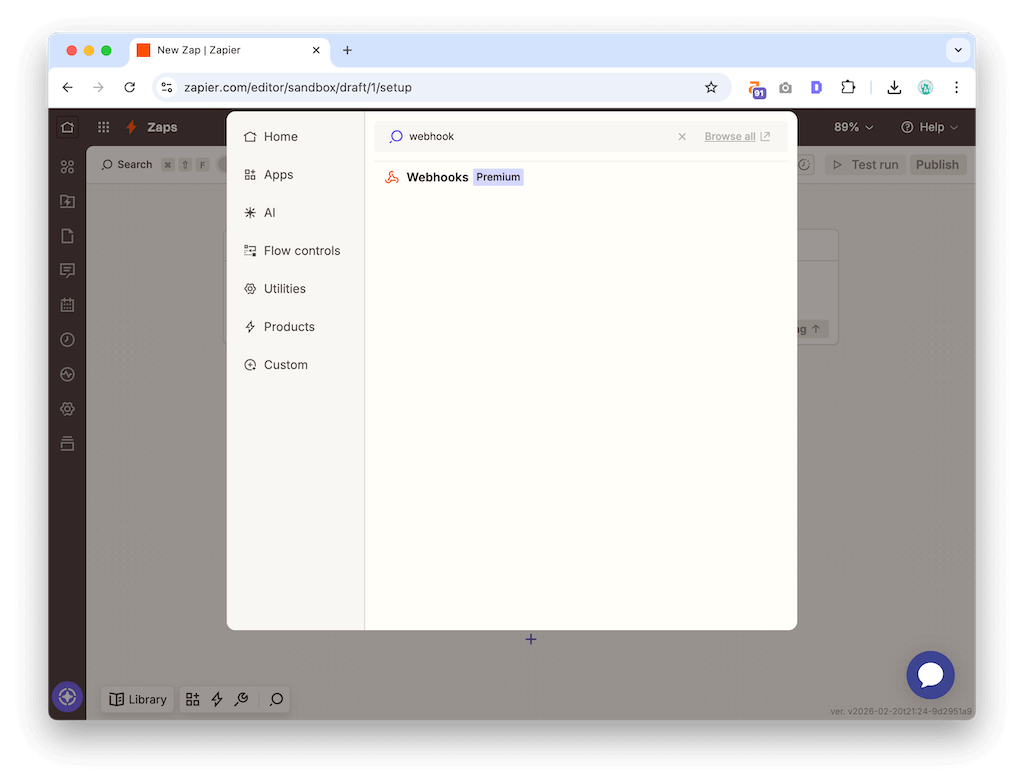Expand the 89% zoom dropdown

853,127
